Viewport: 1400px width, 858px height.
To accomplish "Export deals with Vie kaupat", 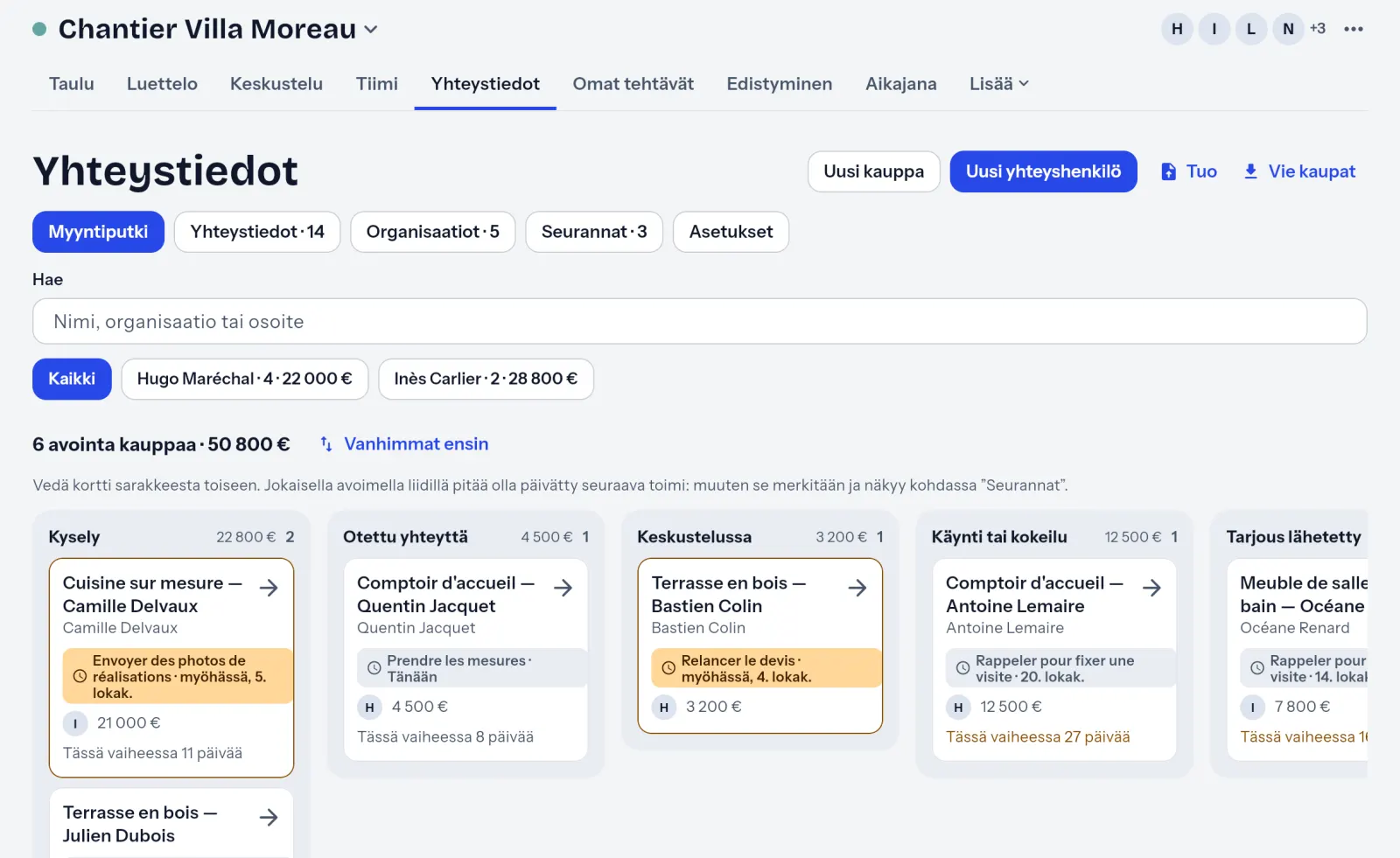I will [x=1299, y=171].
